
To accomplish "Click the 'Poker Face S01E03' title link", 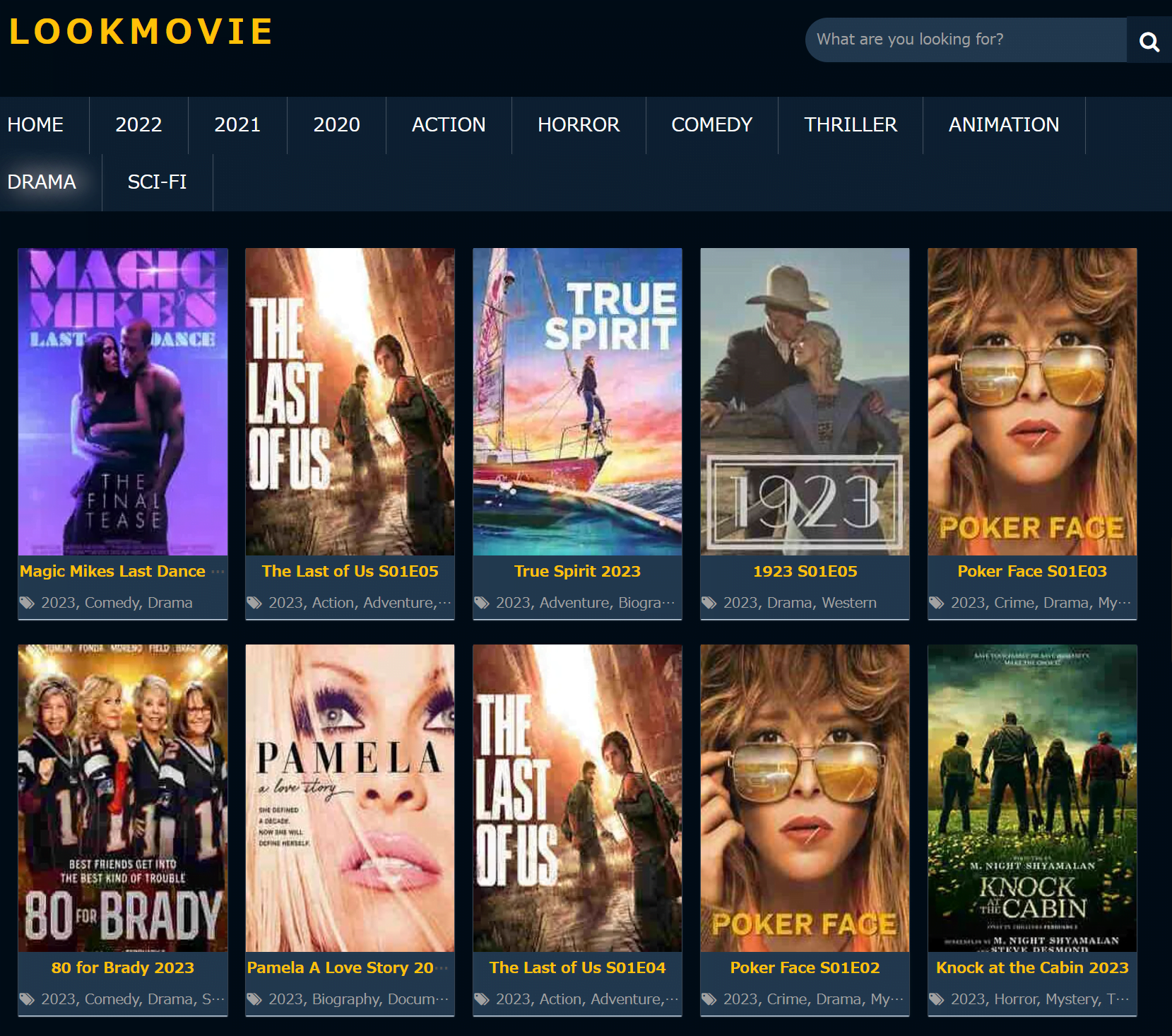I will click(x=1032, y=571).
